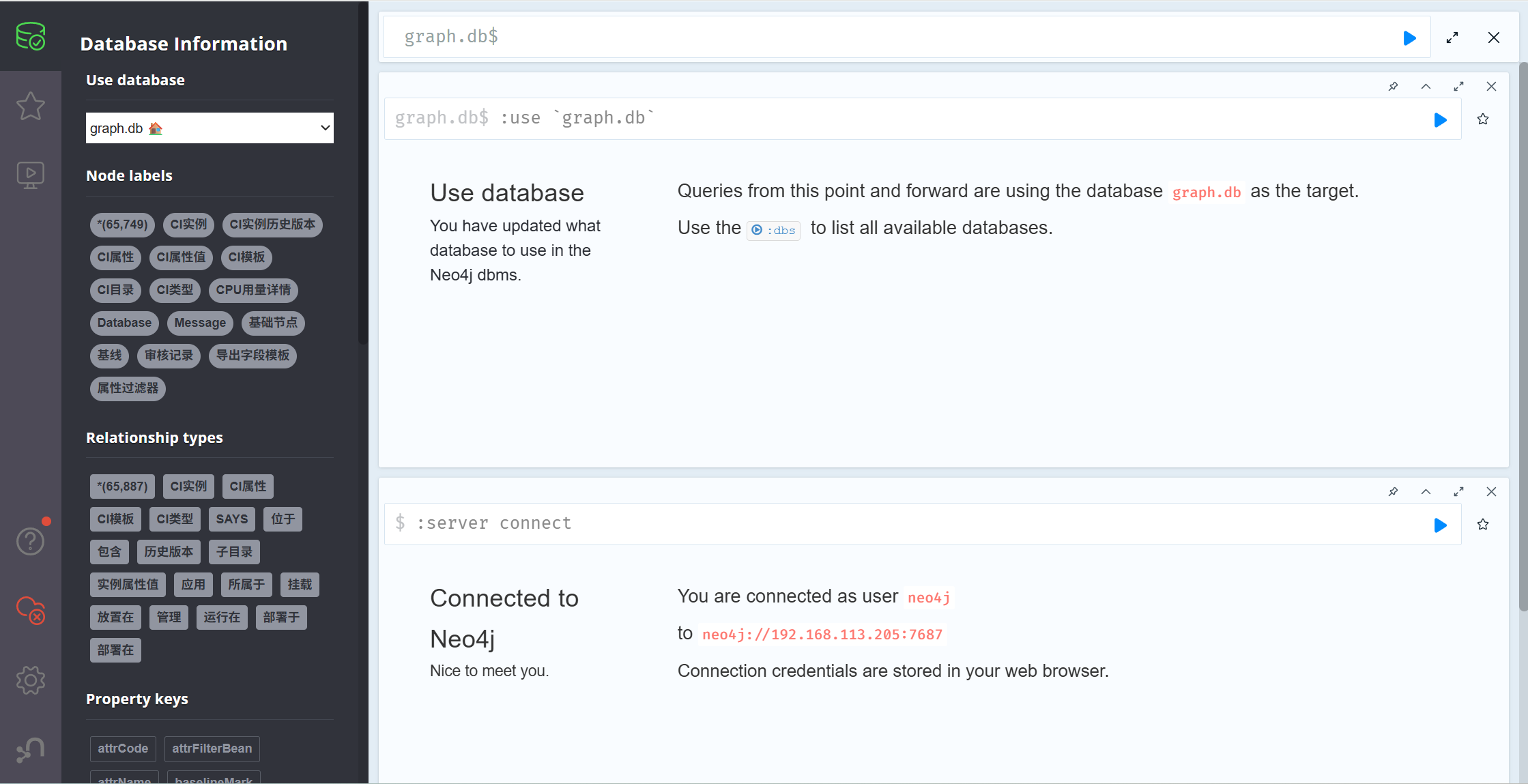Close the :use graph.db frame
Screen dimensions: 1528x784
1491,86
